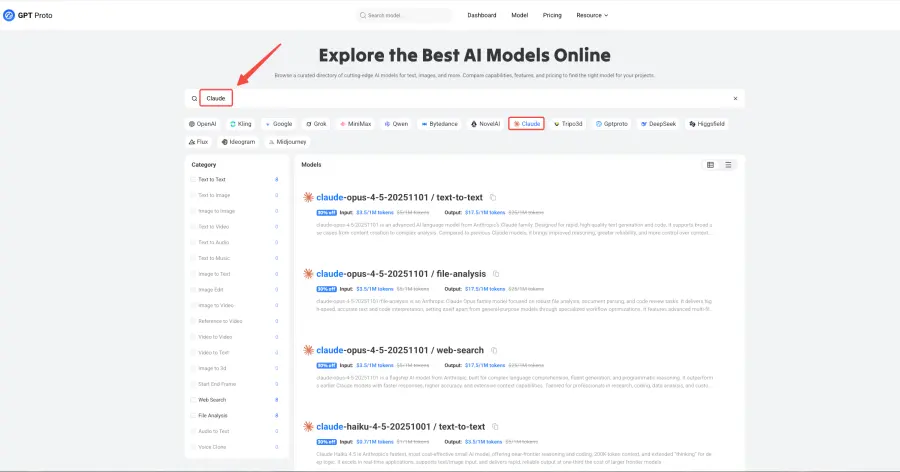The image size is (900, 472).
Task: Filter by Qwen provider chip
Action: (396, 124)
